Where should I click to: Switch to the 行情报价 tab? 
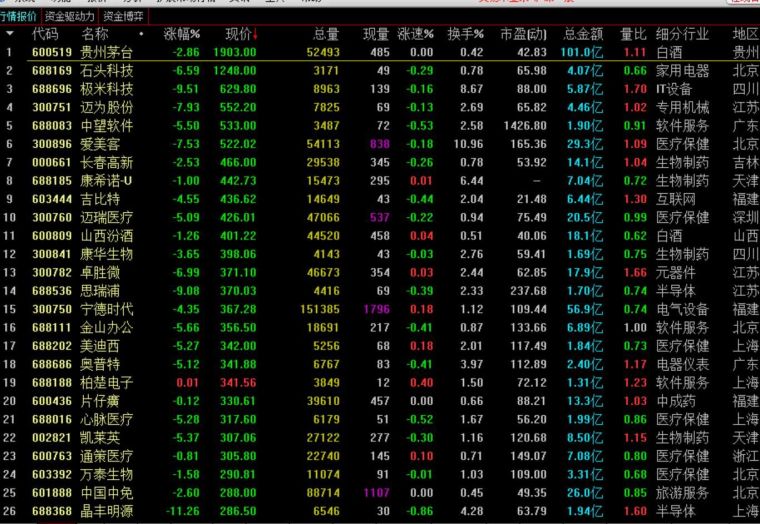click(19, 16)
